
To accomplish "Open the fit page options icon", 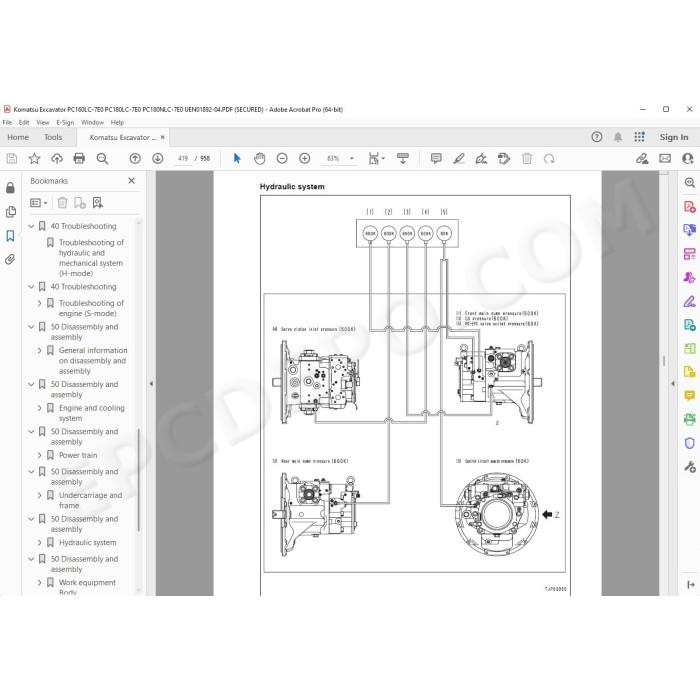I will pyautogui.click(x=376, y=158).
